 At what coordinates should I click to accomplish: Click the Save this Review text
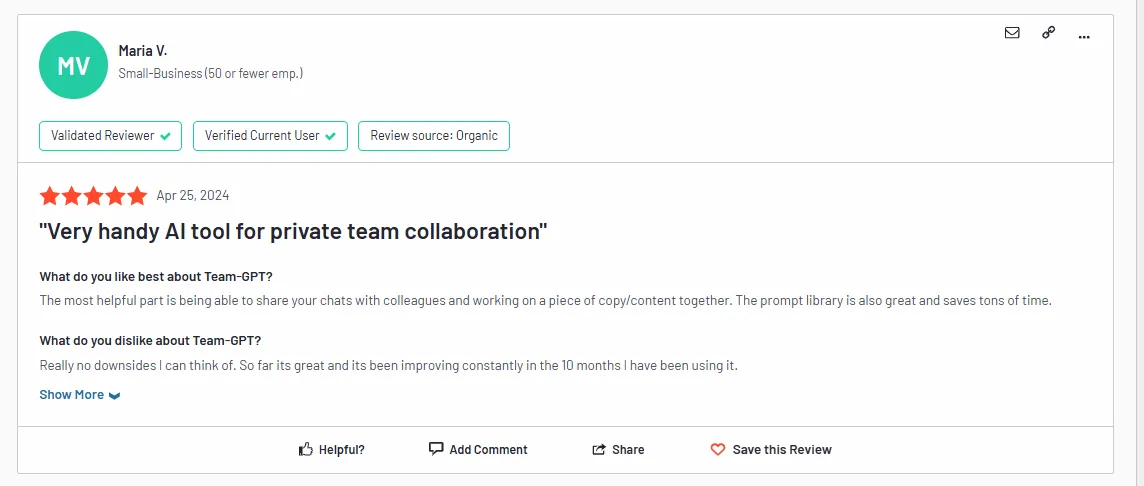coord(782,450)
